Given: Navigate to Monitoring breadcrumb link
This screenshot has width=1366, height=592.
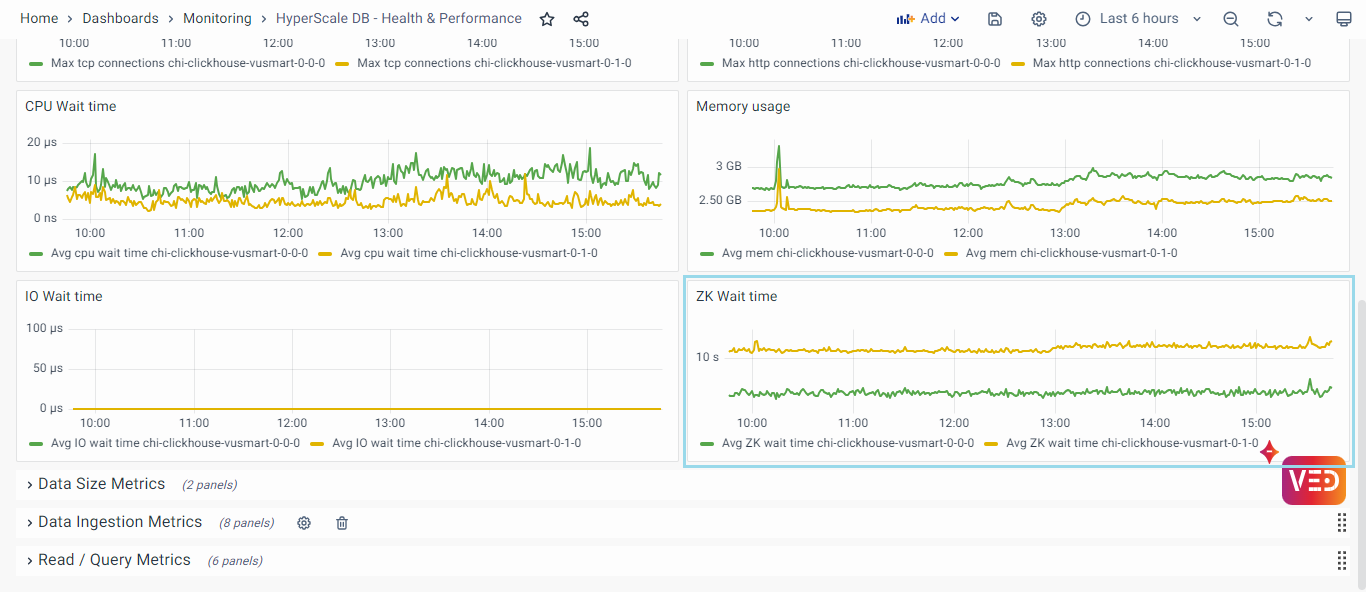Looking at the screenshot, I should (x=216, y=19).
